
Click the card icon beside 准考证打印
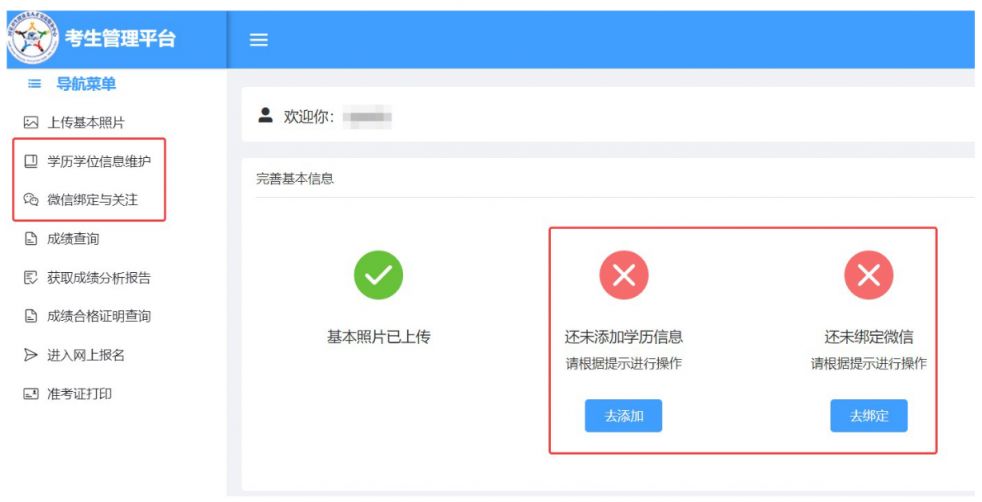31,394
